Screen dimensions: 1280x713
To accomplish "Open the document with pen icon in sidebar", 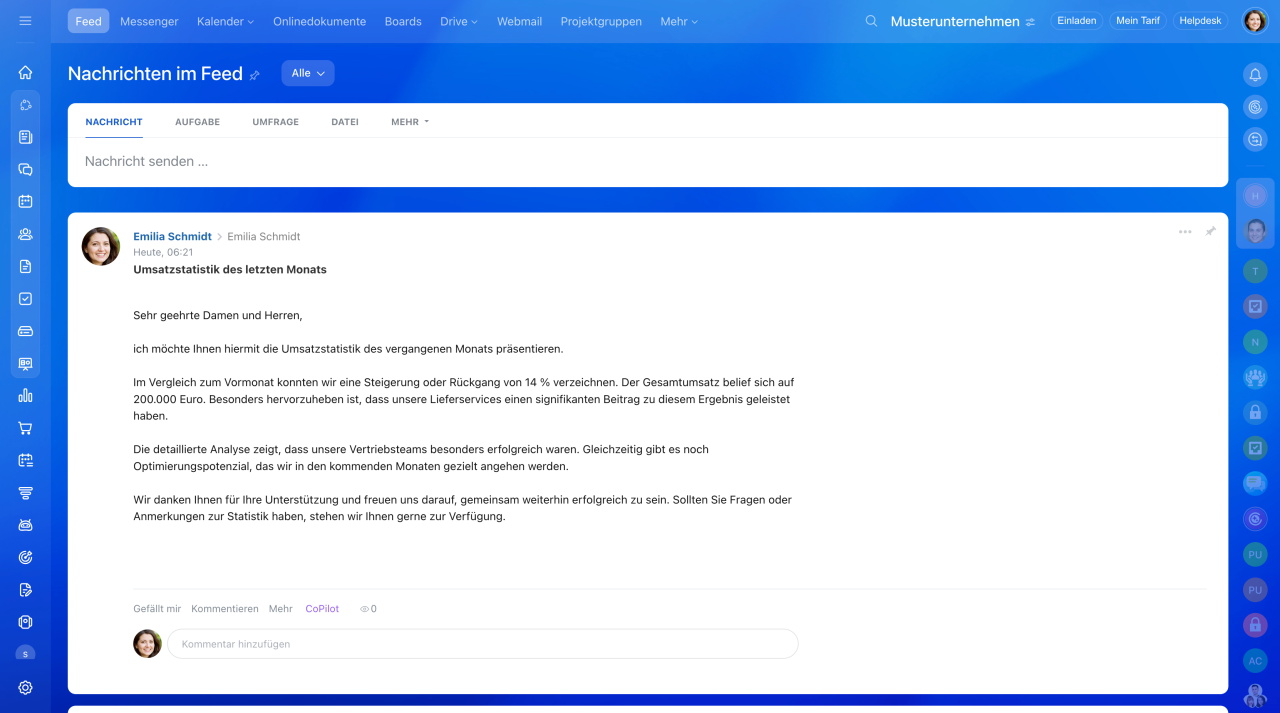I will click(x=25, y=590).
